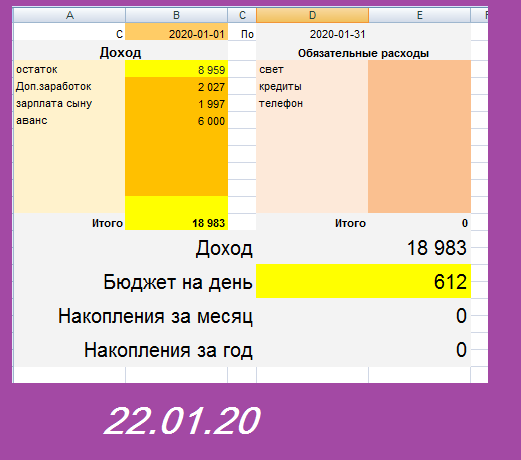Image resolution: width=521 pixels, height=460 pixels.
Task: Click empty amount cell beside 'телефон'
Action: click(x=419, y=103)
